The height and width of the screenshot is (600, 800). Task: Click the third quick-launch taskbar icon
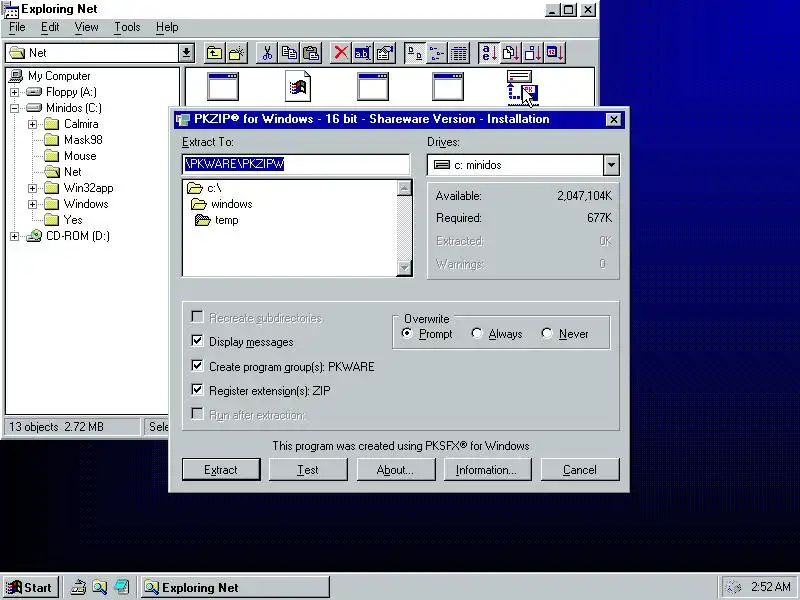(x=121, y=587)
